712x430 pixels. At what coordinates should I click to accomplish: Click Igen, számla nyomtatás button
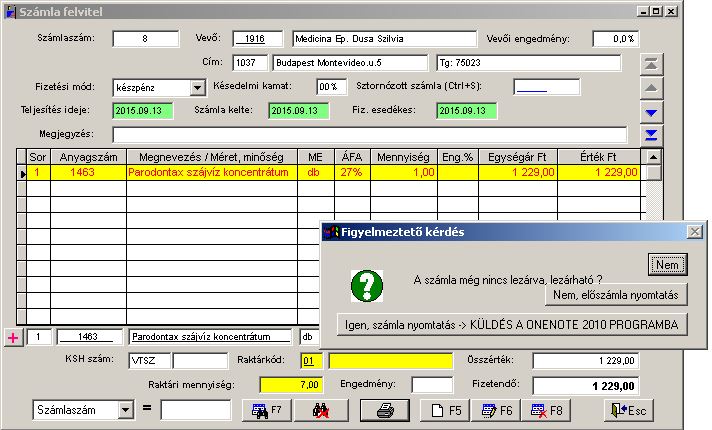pos(512,325)
